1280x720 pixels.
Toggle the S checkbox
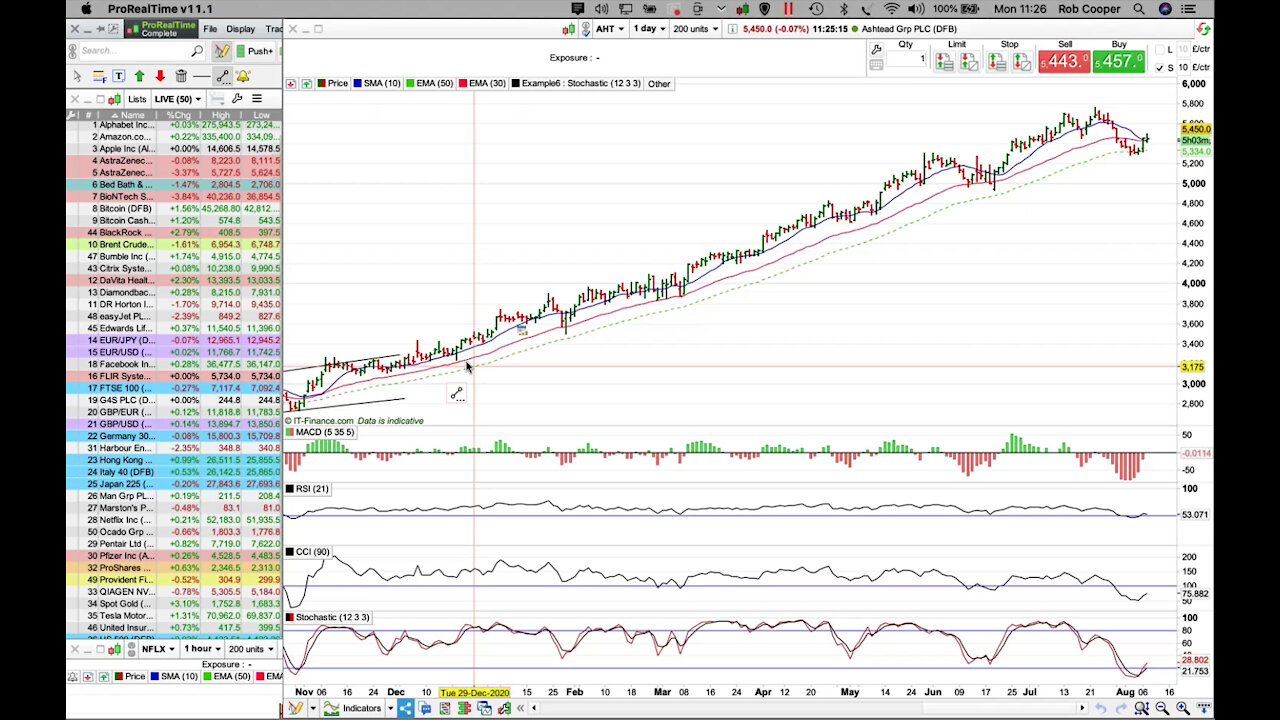1159,68
